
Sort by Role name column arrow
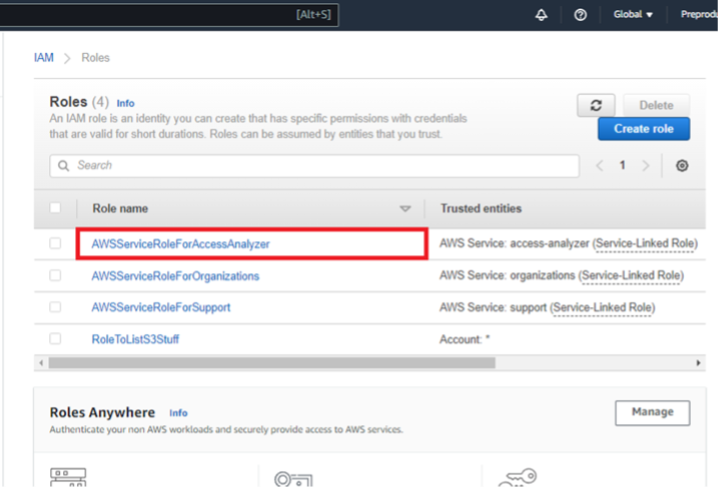pyautogui.click(x=405, y=209)
